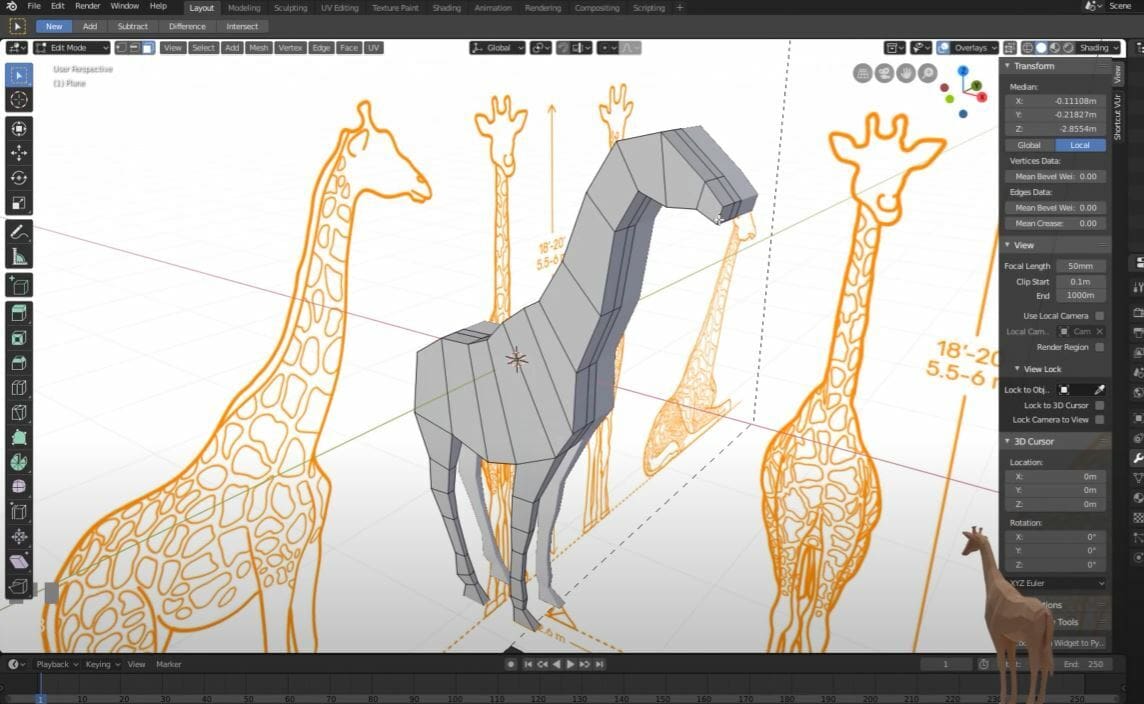Click the pan view hand gizmo
The height and width of the screenshot is (704, 1144).
click(x=905, y=73)
